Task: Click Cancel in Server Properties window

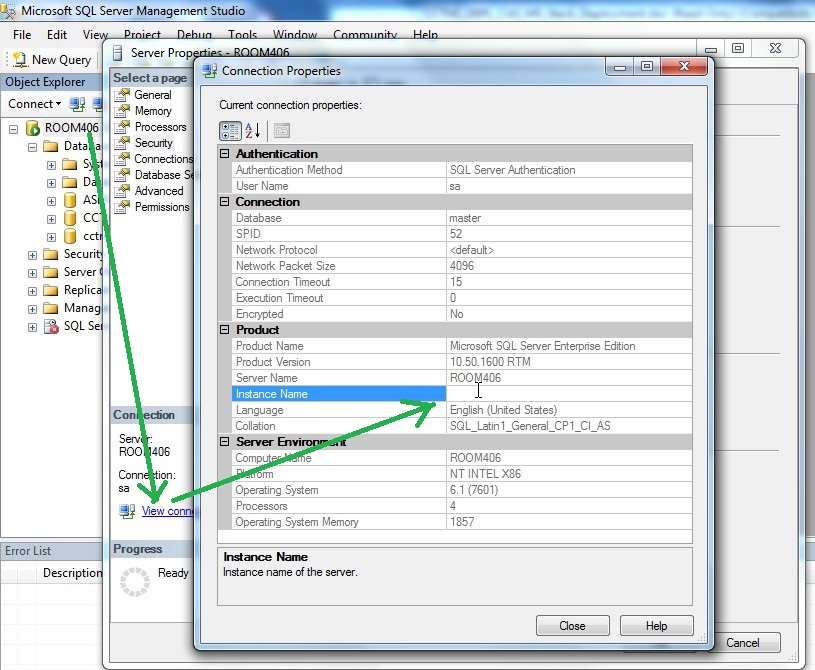Action: tap(743, 643)
